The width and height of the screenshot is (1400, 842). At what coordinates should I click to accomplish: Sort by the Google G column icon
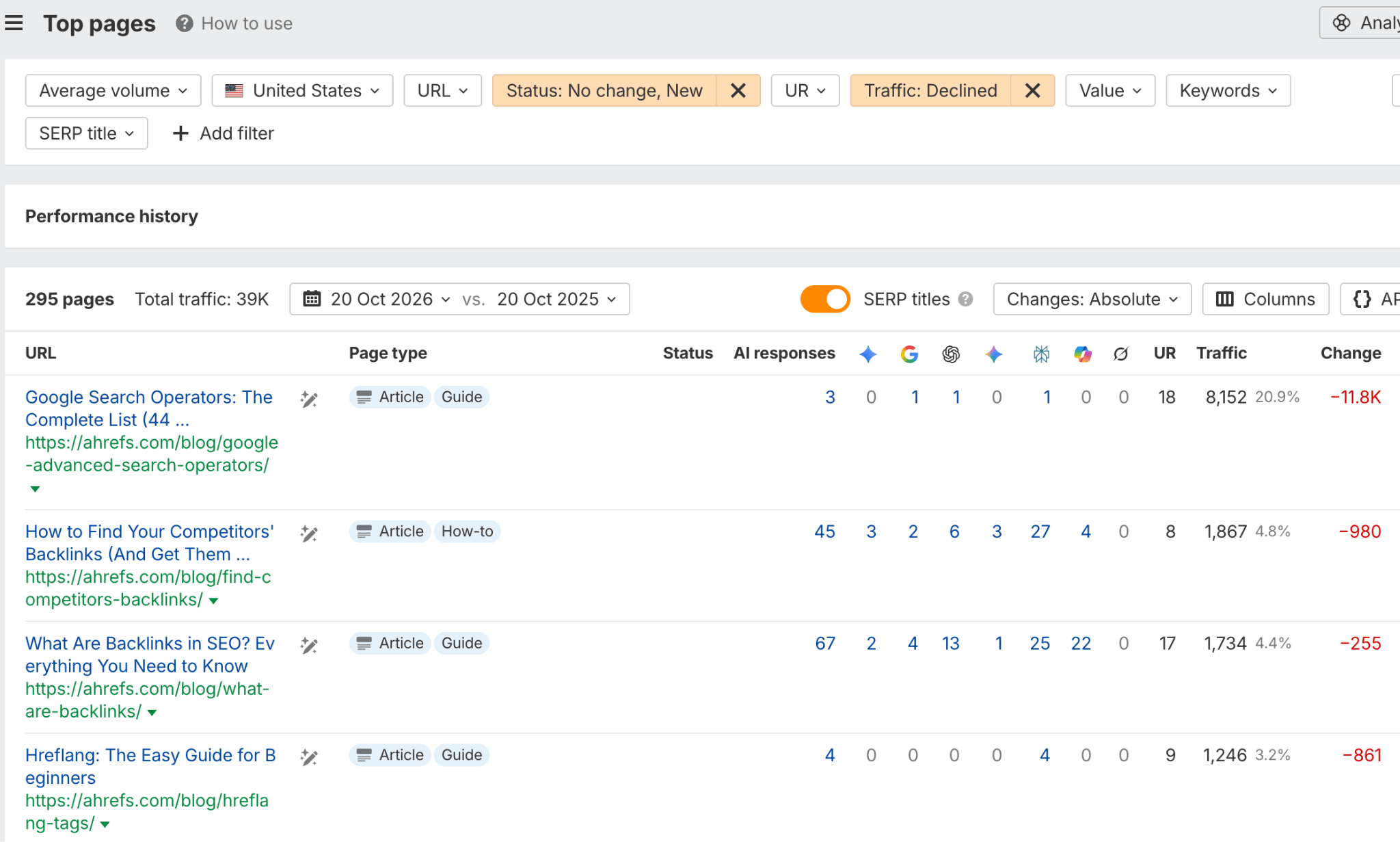click(909, 354)
